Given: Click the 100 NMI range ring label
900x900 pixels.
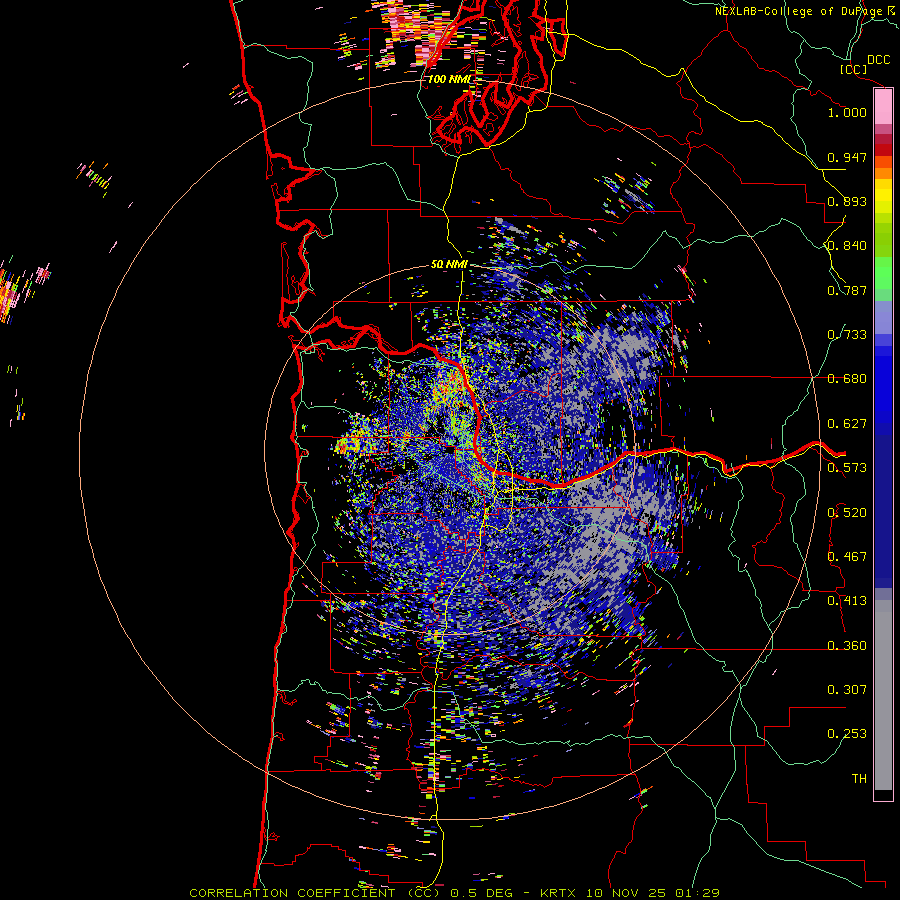Looking at the screenshot, I should click(448, 79).
